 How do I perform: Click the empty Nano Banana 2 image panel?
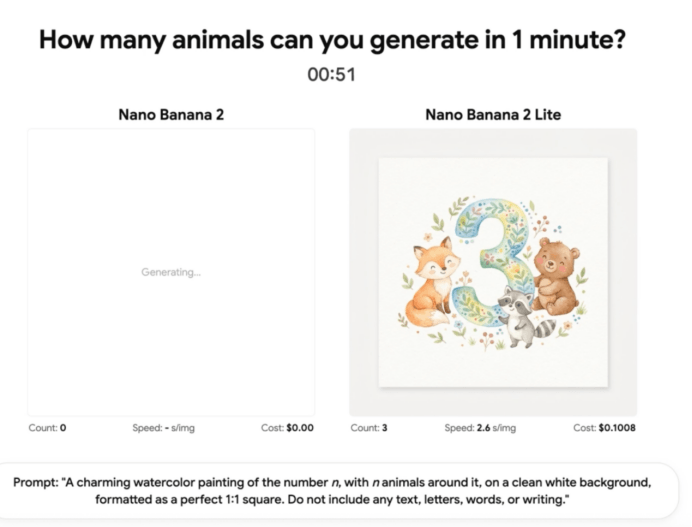coord(171,272)
